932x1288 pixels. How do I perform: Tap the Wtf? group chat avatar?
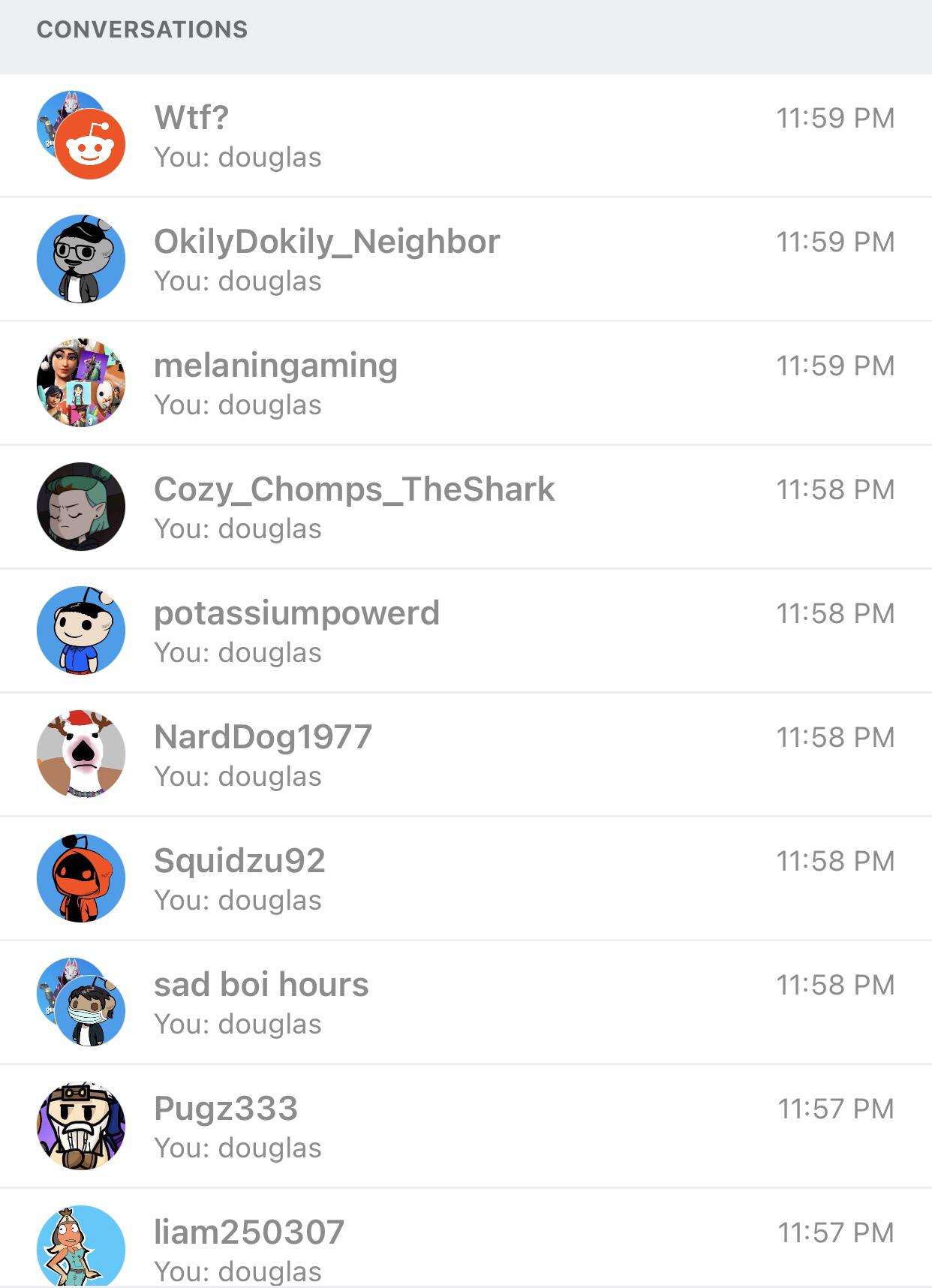tap(81, 135)
